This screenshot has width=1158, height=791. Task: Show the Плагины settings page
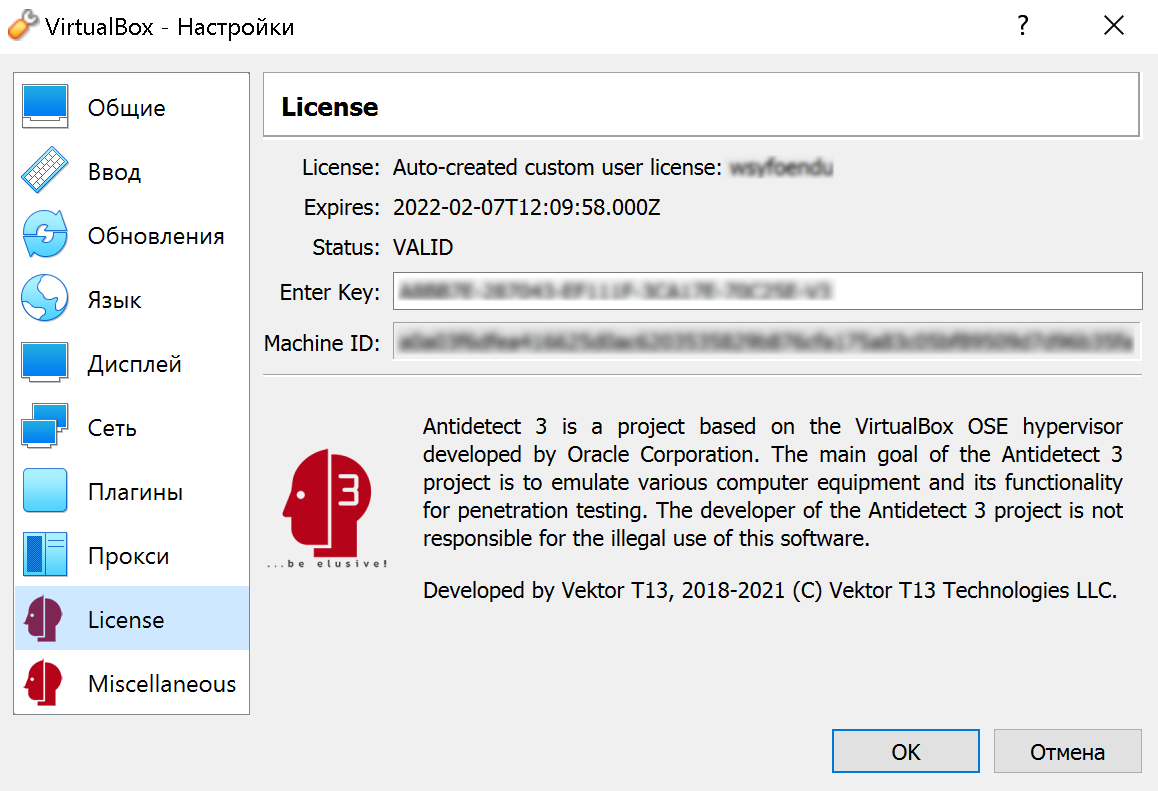tap(132, 491)
